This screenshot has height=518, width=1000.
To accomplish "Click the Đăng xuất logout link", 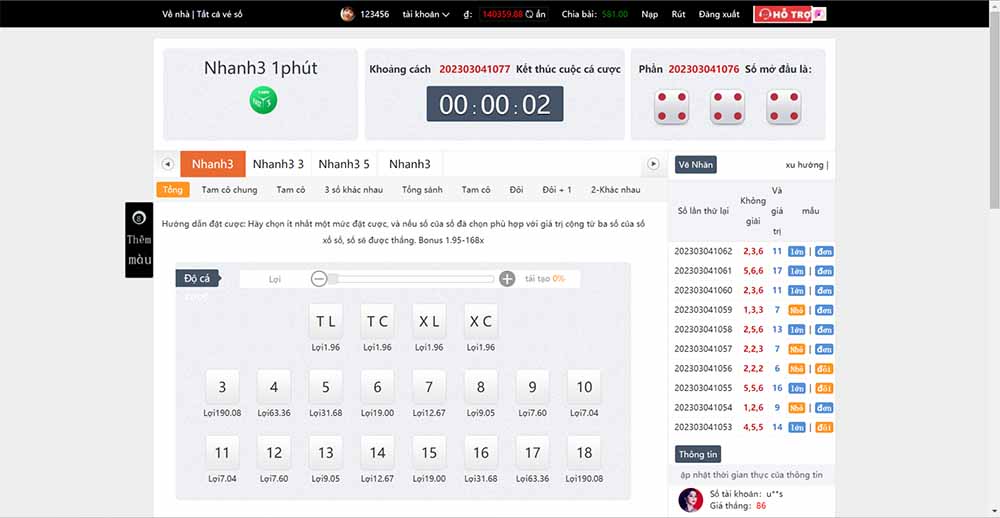I will (x=719, y=14).
